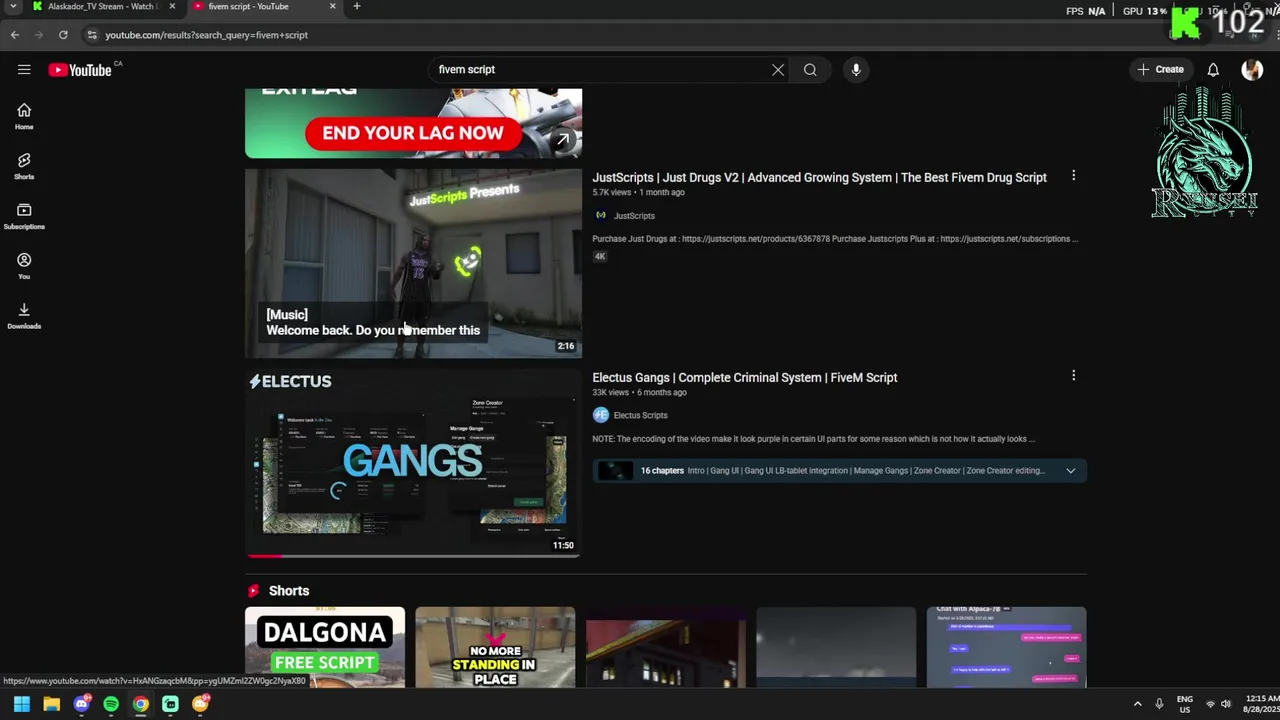Viewport: 1280px width, 720px height.
Task: Open the notifications bell
Action: 1213,70
